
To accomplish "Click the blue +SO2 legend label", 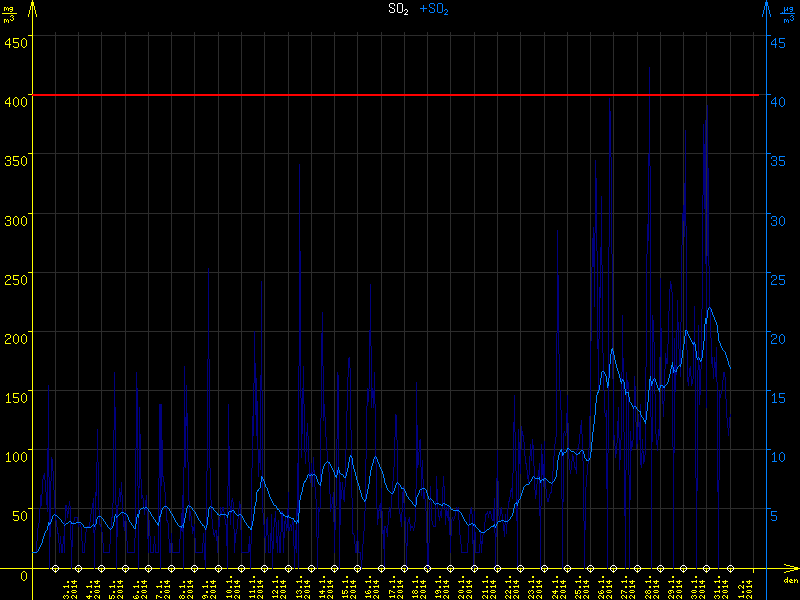I will 434,10.
